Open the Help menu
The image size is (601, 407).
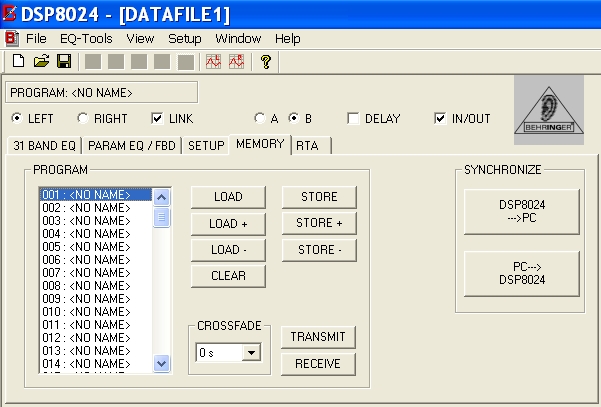pos(287,38)
